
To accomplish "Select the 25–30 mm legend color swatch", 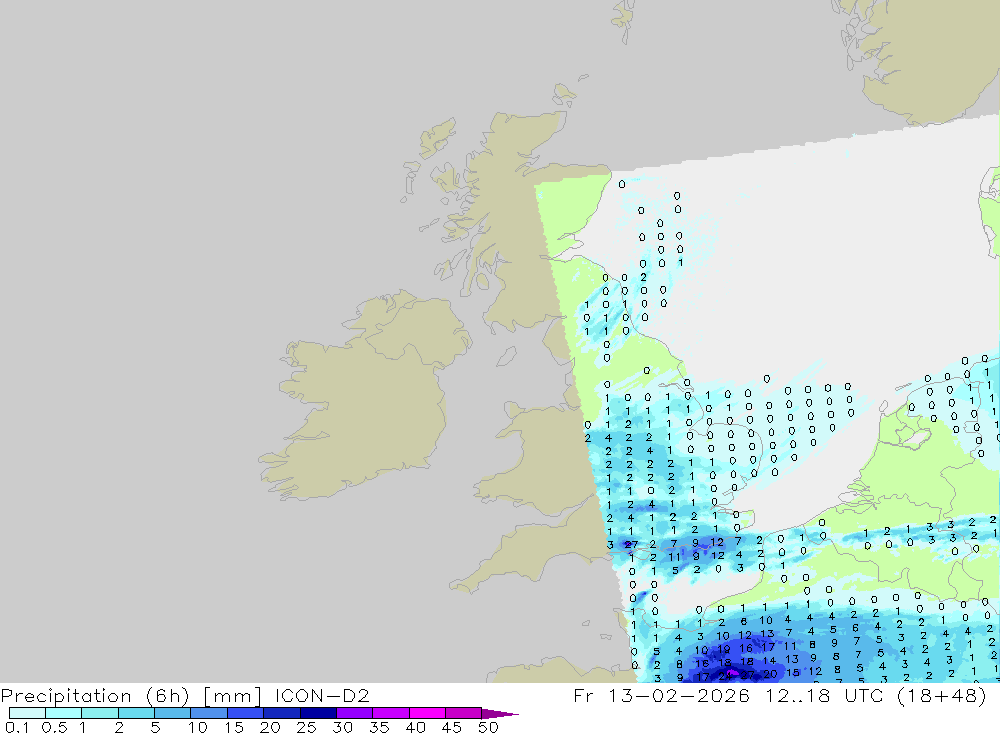I will coord(318,713).
